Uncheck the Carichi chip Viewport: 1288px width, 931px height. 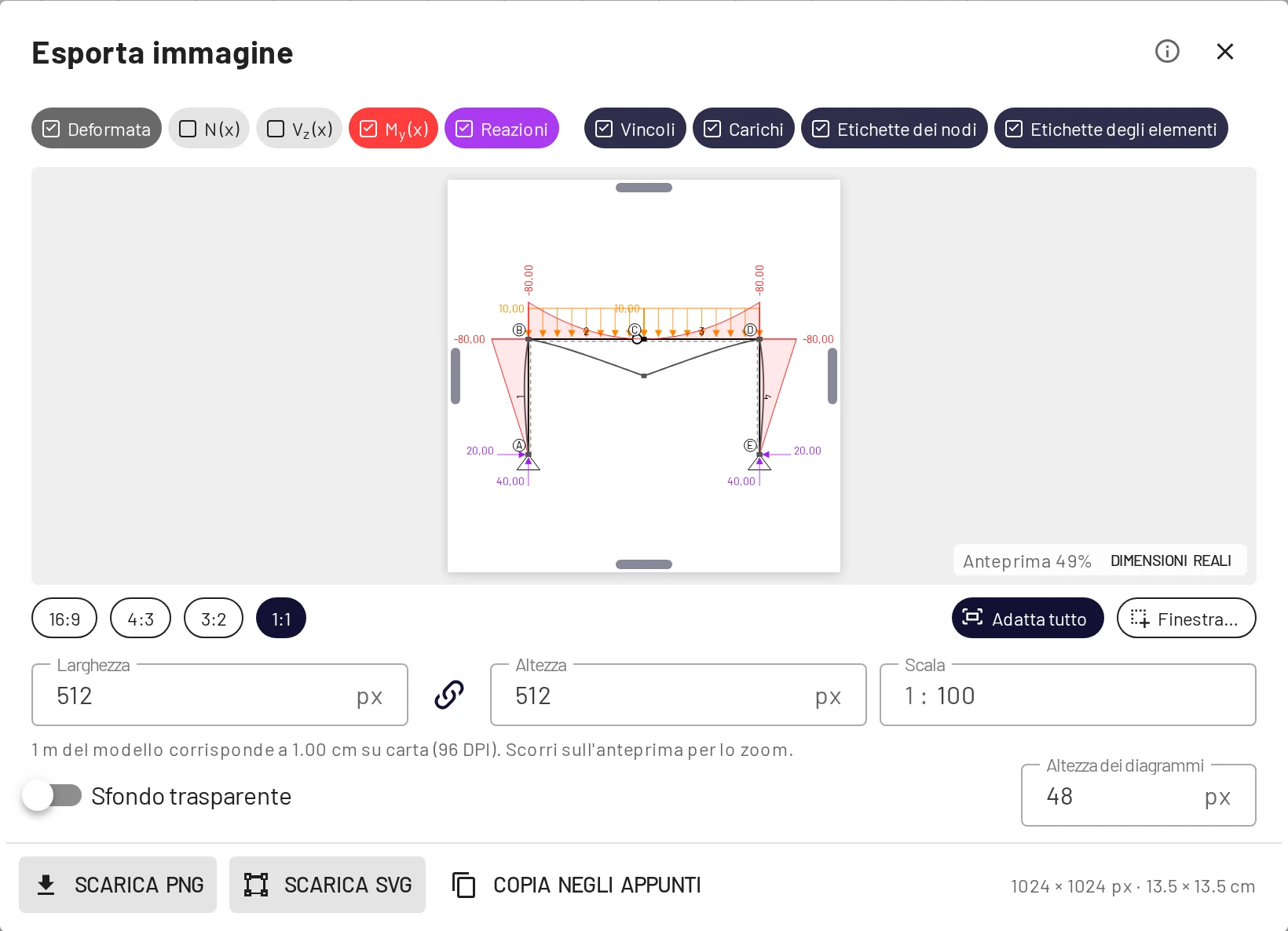[744, 129]
